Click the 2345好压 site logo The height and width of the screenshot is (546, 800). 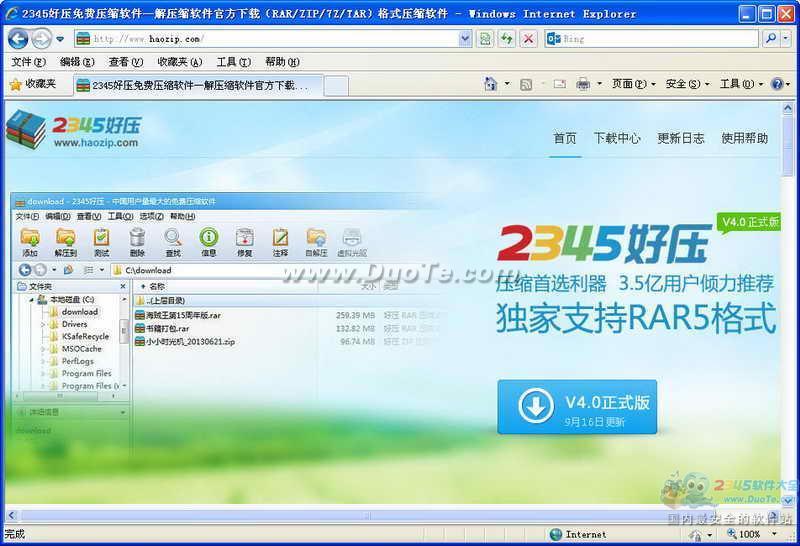point(74,130)
